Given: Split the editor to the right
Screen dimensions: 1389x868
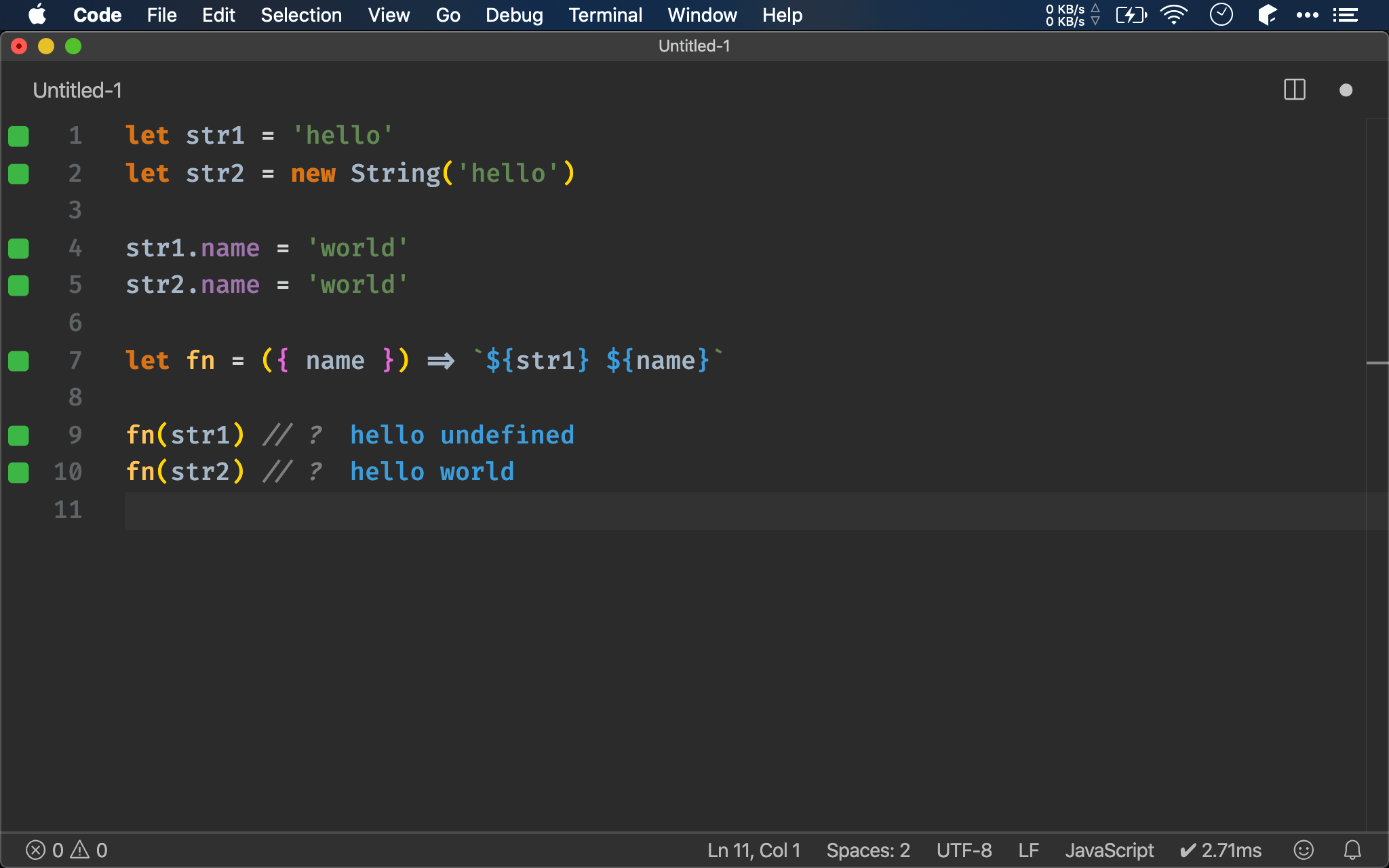Looking at the screenshot, I should (x=1295, y=90).
